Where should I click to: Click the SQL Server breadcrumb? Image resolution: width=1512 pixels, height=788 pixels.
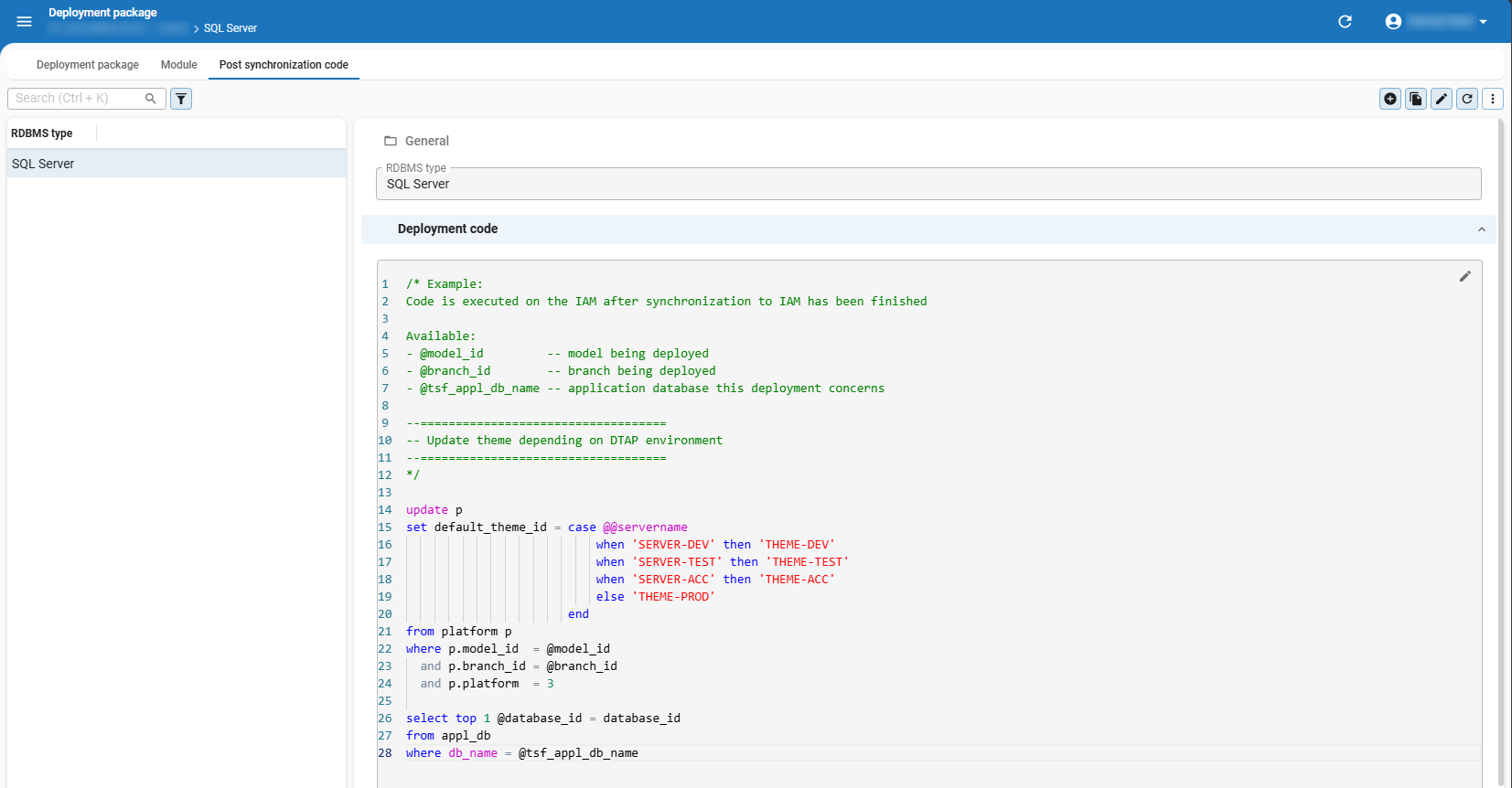click(x=231, y=28)
